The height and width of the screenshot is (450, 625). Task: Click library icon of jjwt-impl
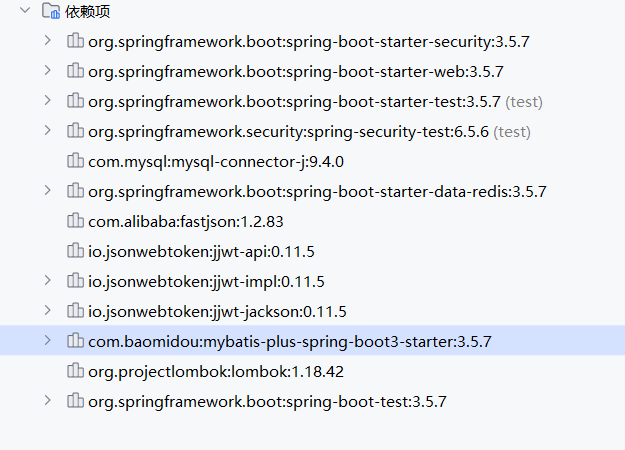75,281
